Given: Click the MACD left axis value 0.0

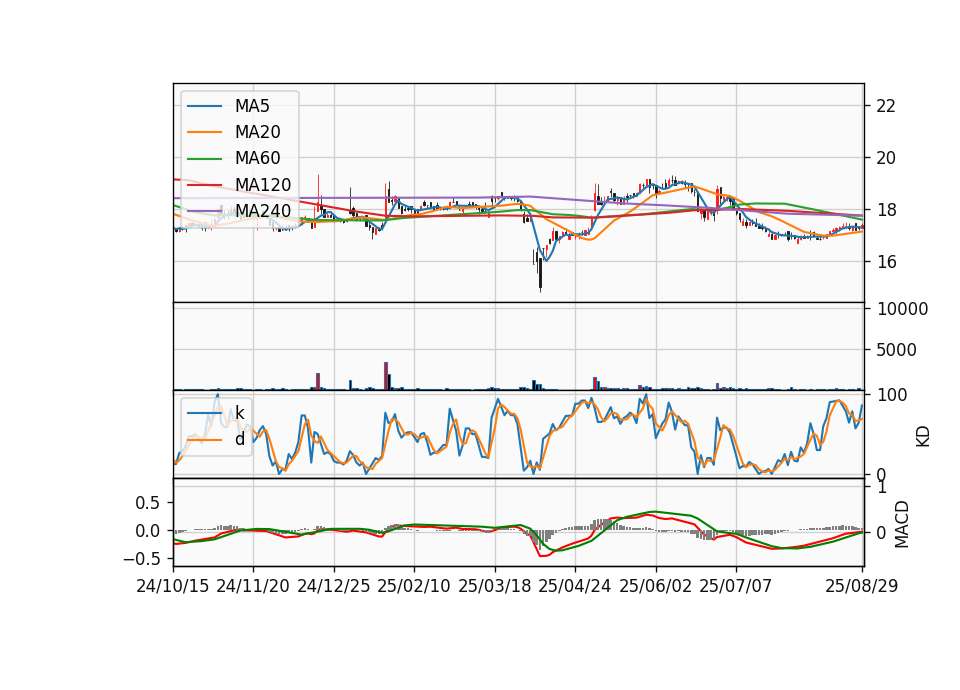Looking at the screenshot, I should click(x=147, y=531).
